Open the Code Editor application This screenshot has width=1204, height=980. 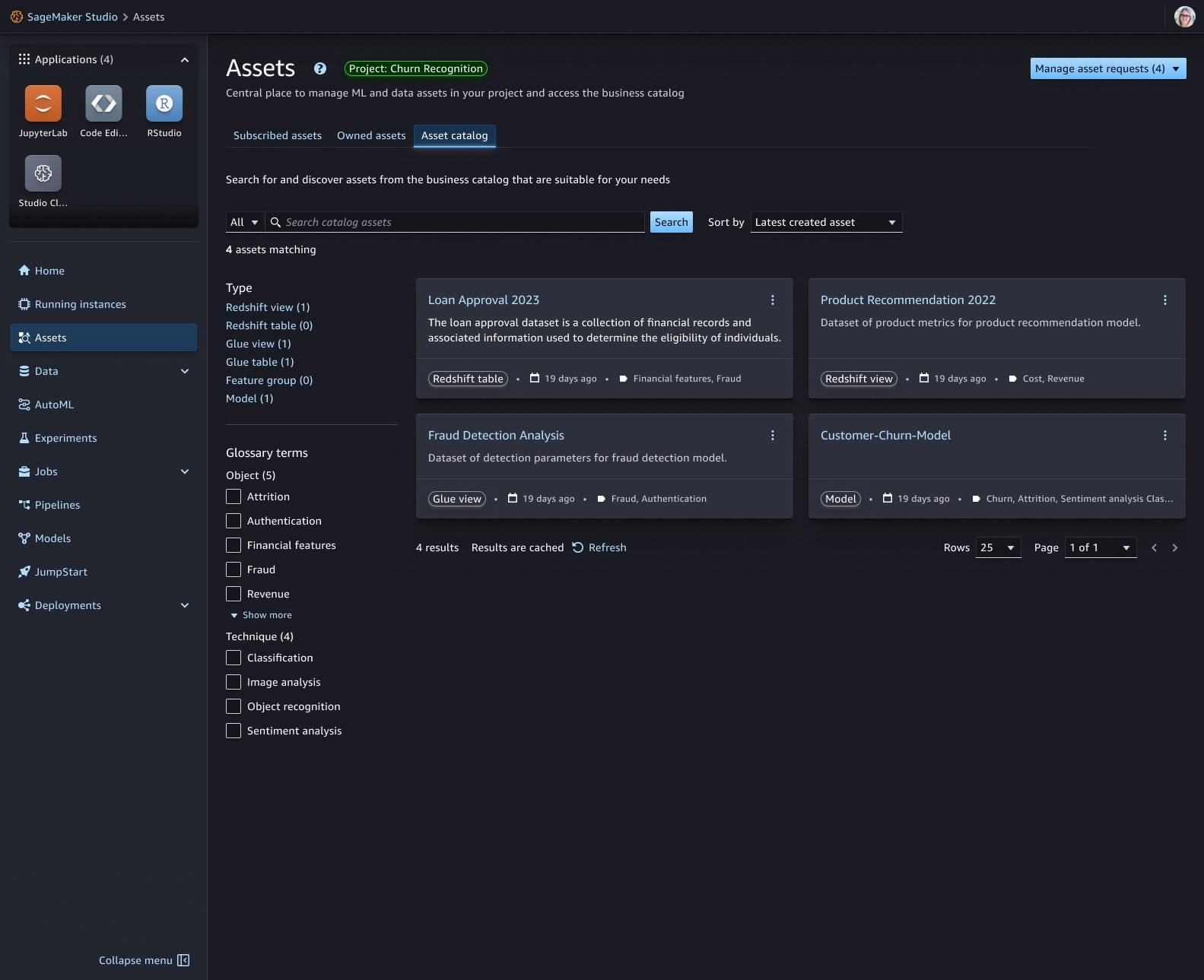103,103
